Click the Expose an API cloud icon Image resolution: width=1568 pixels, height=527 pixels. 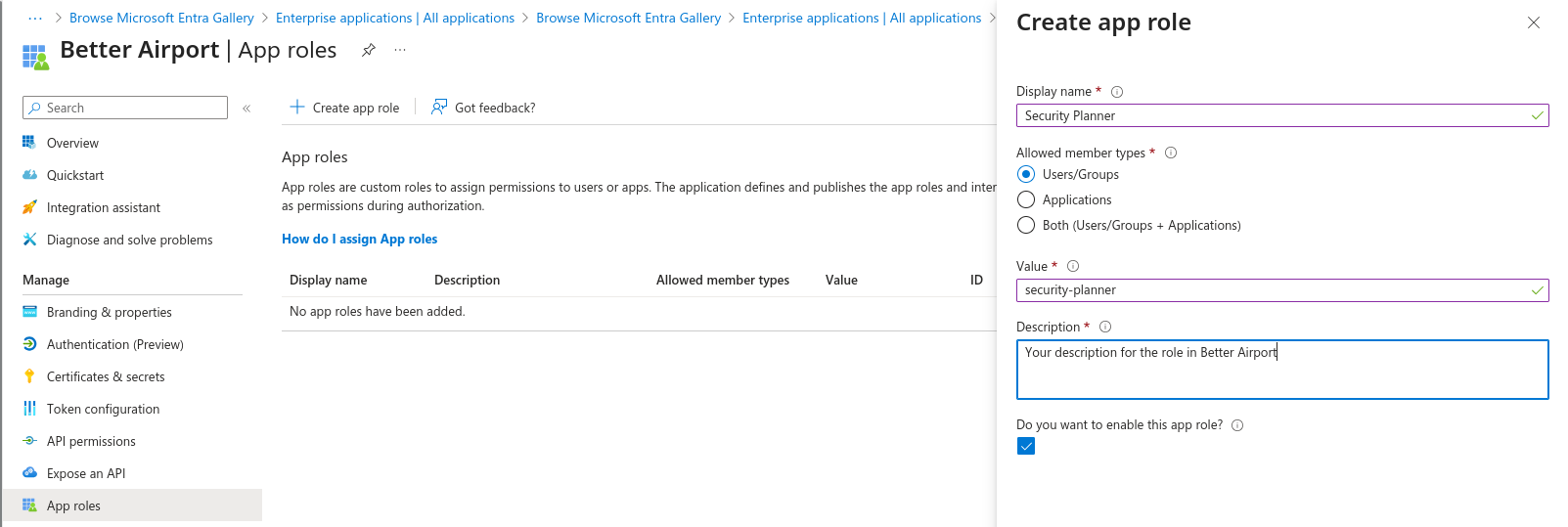tap(29, 473)
